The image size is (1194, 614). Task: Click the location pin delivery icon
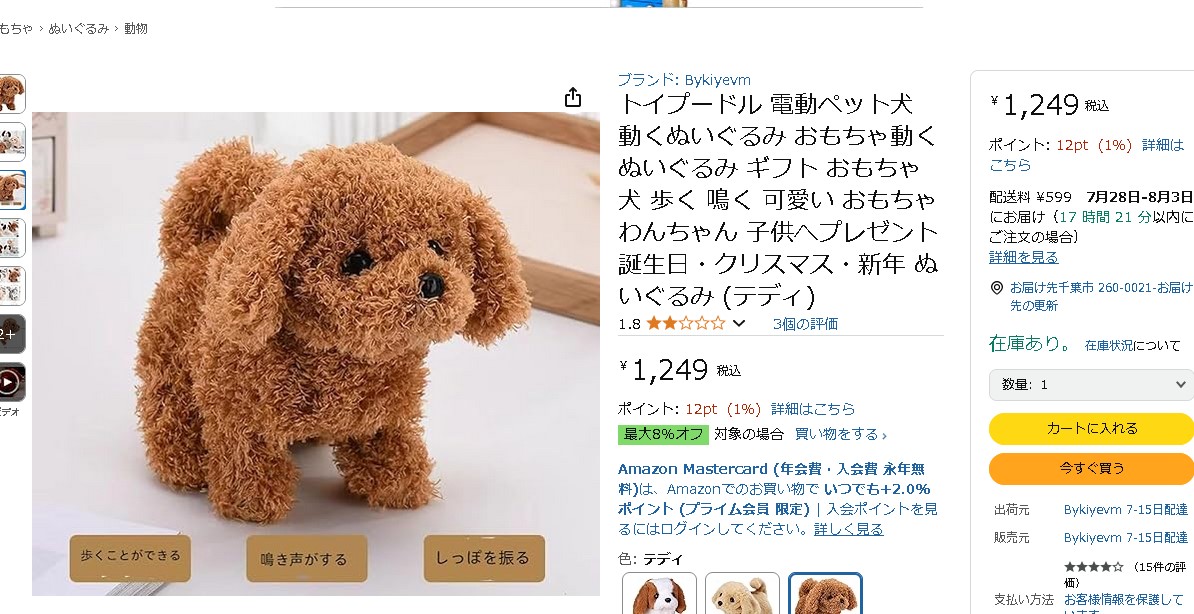tap(996, 288)
